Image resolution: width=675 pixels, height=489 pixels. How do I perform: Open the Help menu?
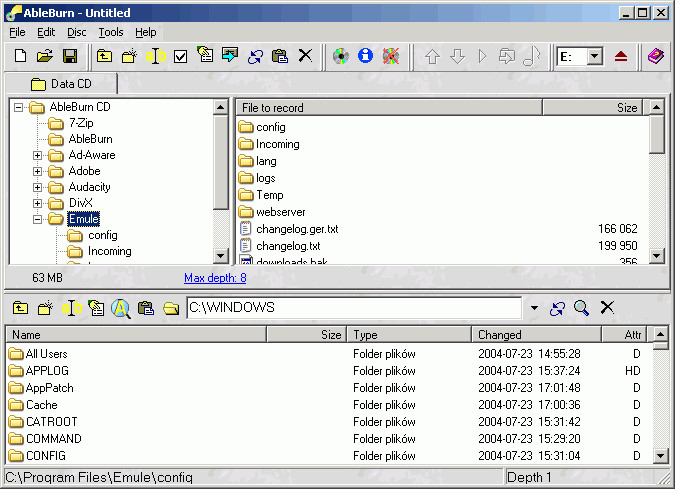[x=146, y=32]
